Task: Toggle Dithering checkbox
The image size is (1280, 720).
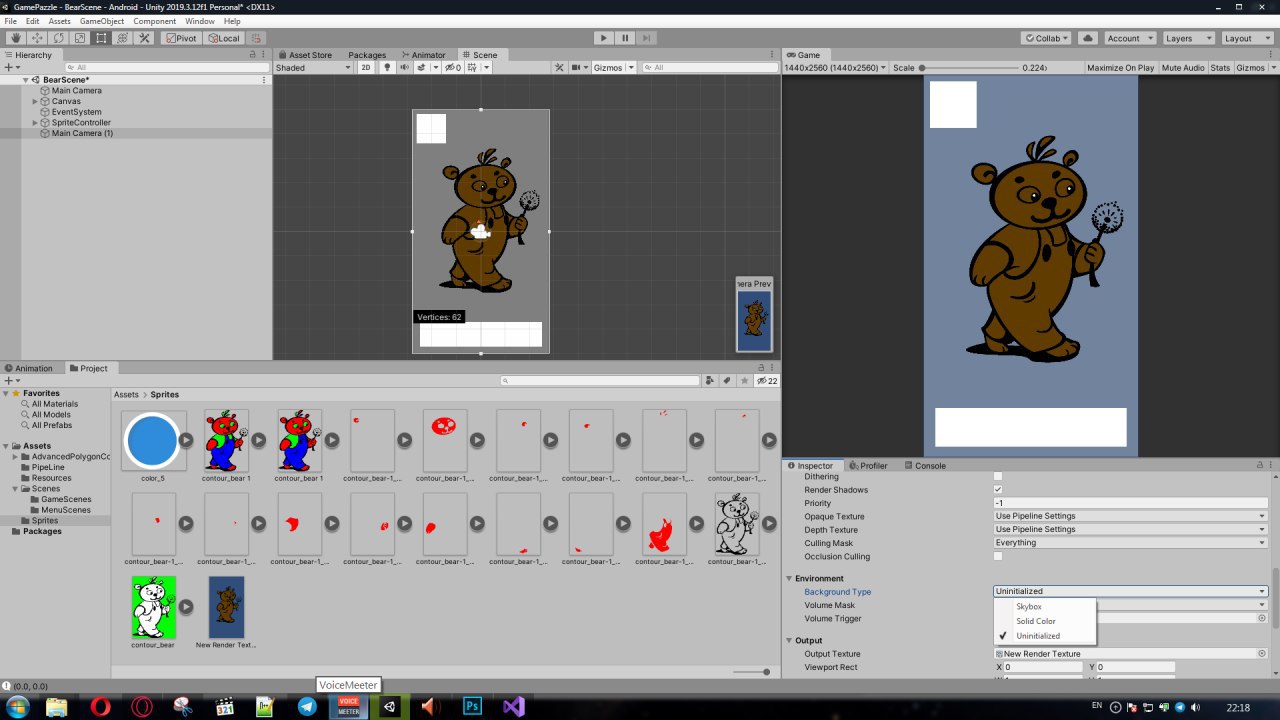Action: (x=998, y=477)
